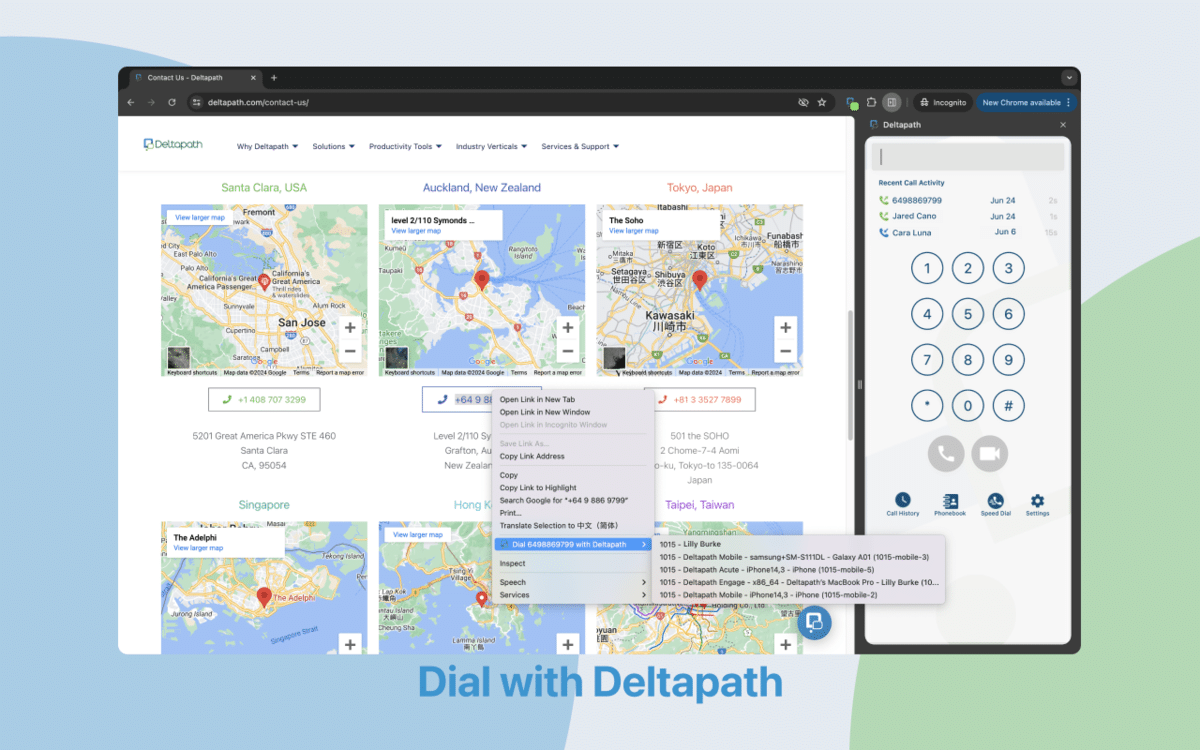Open a new browser tab
Viewport: 1200px width, 750px height.
pos(274,78)
